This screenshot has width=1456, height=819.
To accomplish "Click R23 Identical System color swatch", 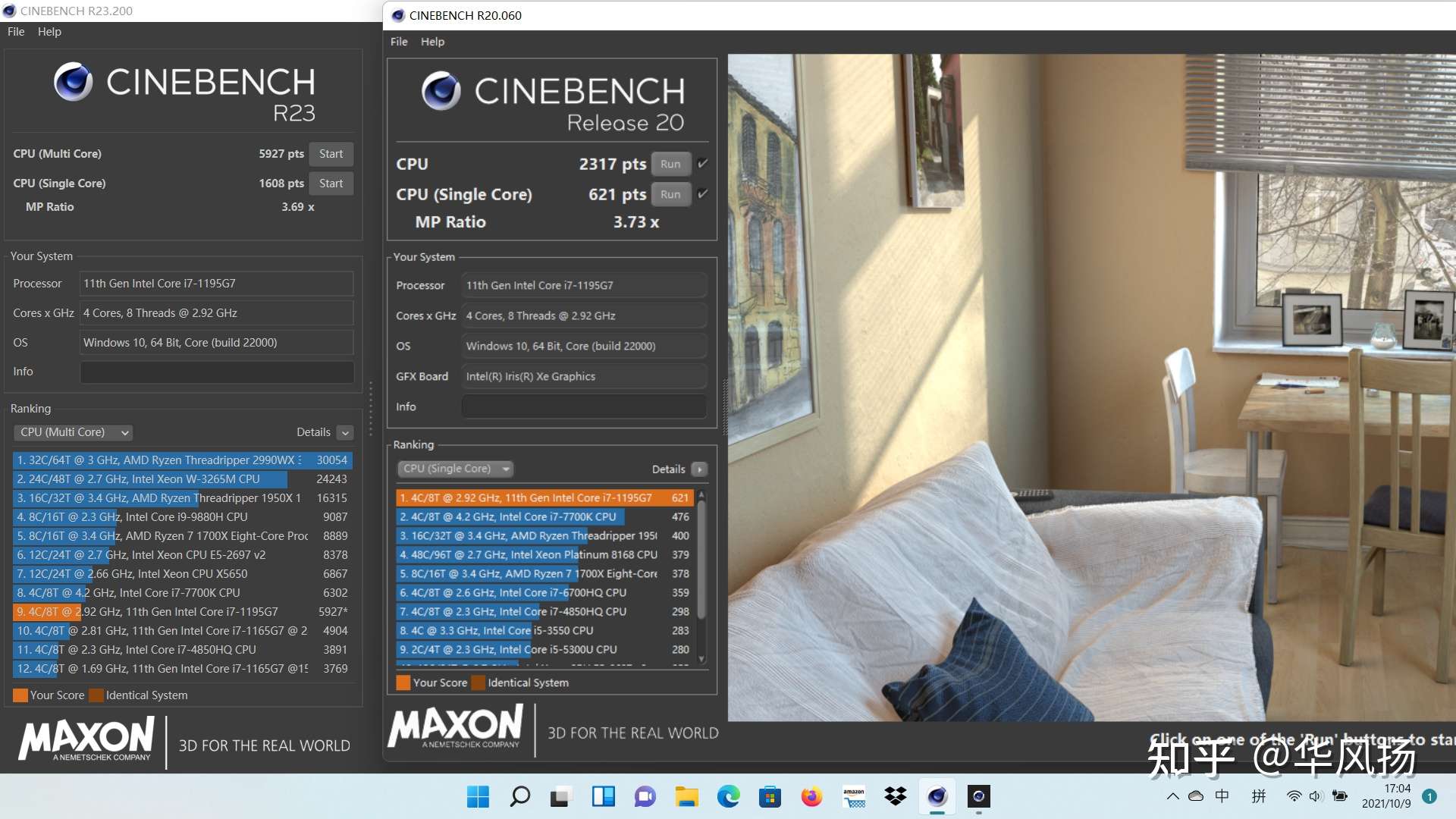I will tap(96, 695).
